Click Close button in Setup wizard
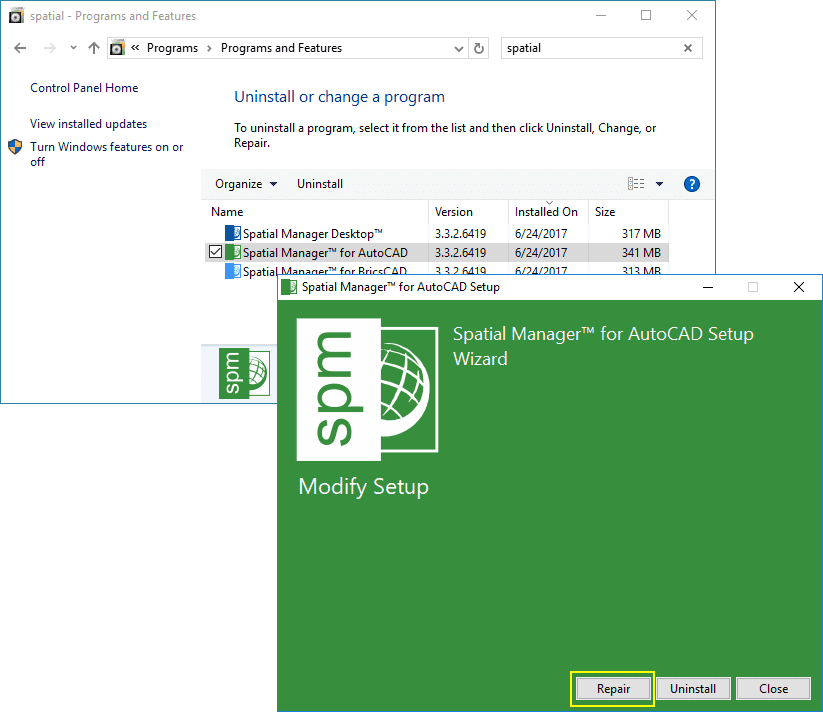The width and height of the screenshot is (823, 712). [773, 688]
